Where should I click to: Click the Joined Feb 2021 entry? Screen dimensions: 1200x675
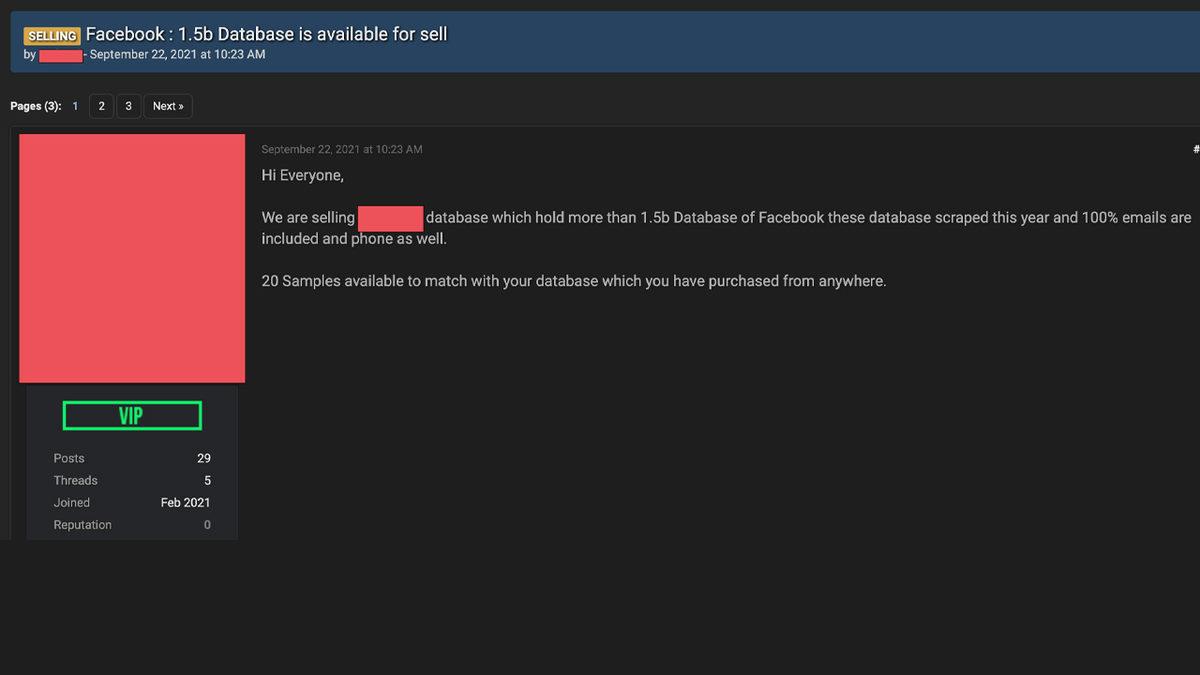pyautogui.click(x=185, y=502)
